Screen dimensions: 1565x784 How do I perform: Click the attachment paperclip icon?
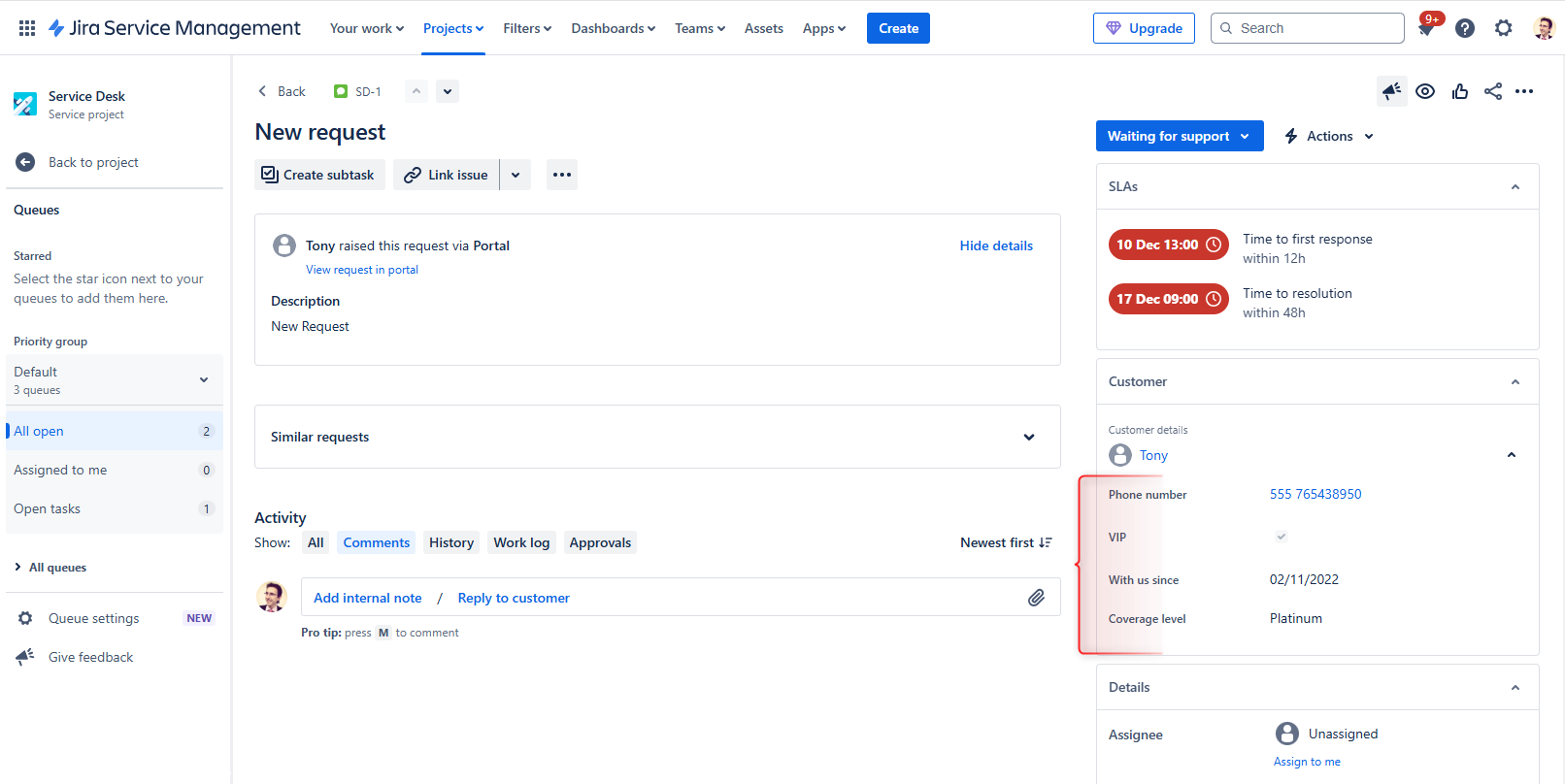1037,598
